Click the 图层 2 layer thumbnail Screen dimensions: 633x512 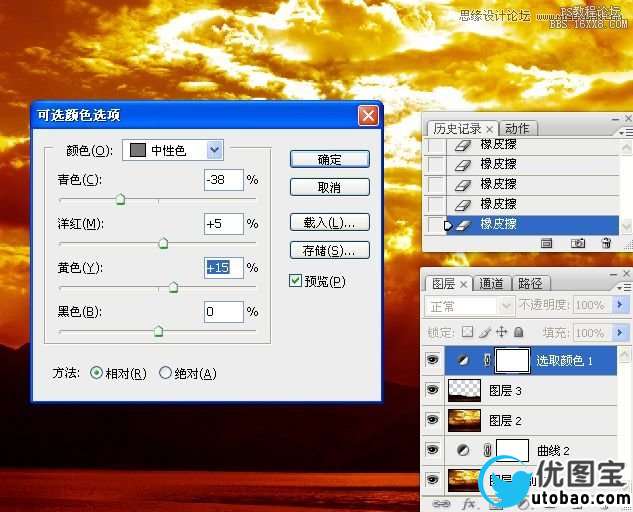pos(464,420)
